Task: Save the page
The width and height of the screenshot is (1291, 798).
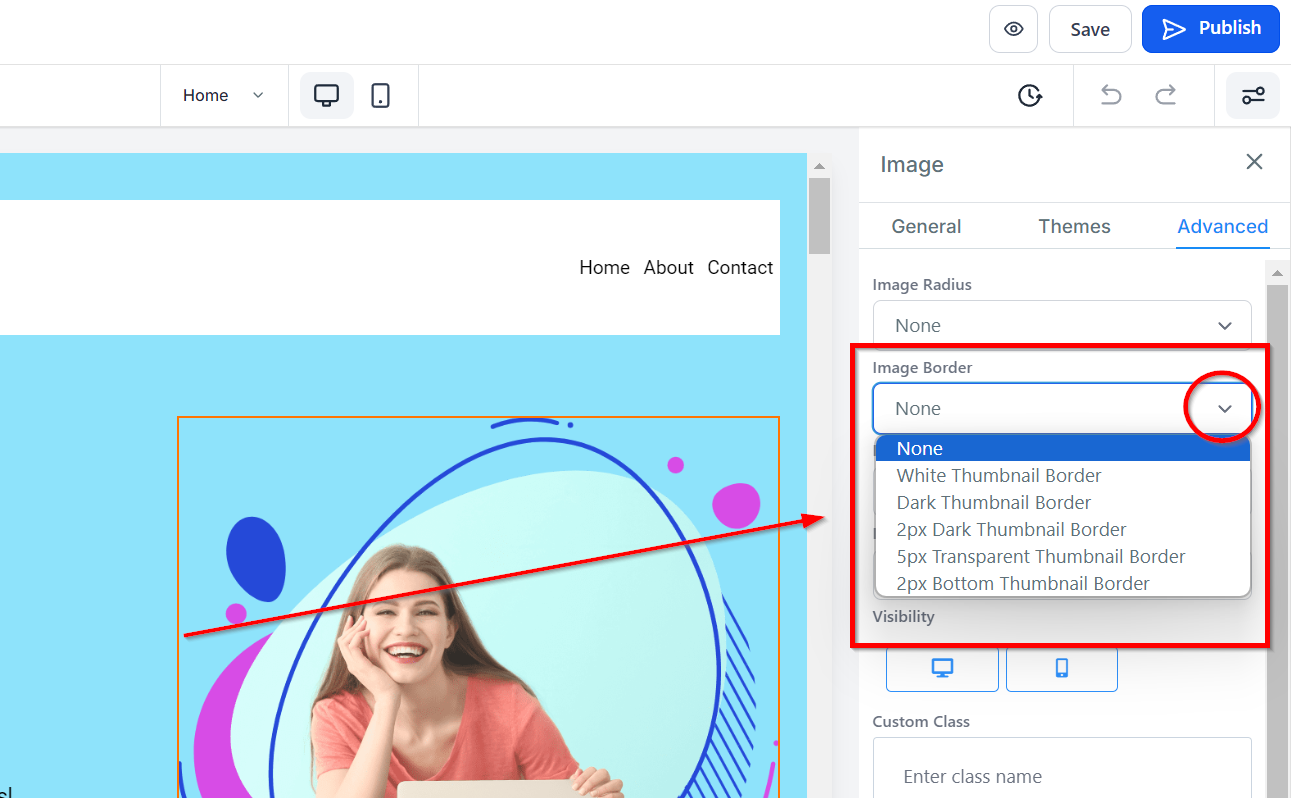Action: pyautogui.click(x=1090, y=29)
